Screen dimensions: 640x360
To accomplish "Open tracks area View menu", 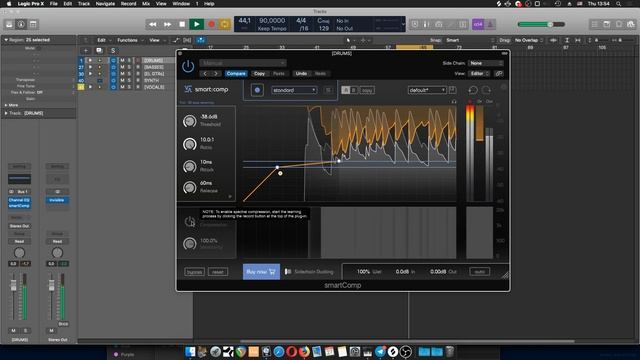I will pyautogui.click(x=156, y=40).
